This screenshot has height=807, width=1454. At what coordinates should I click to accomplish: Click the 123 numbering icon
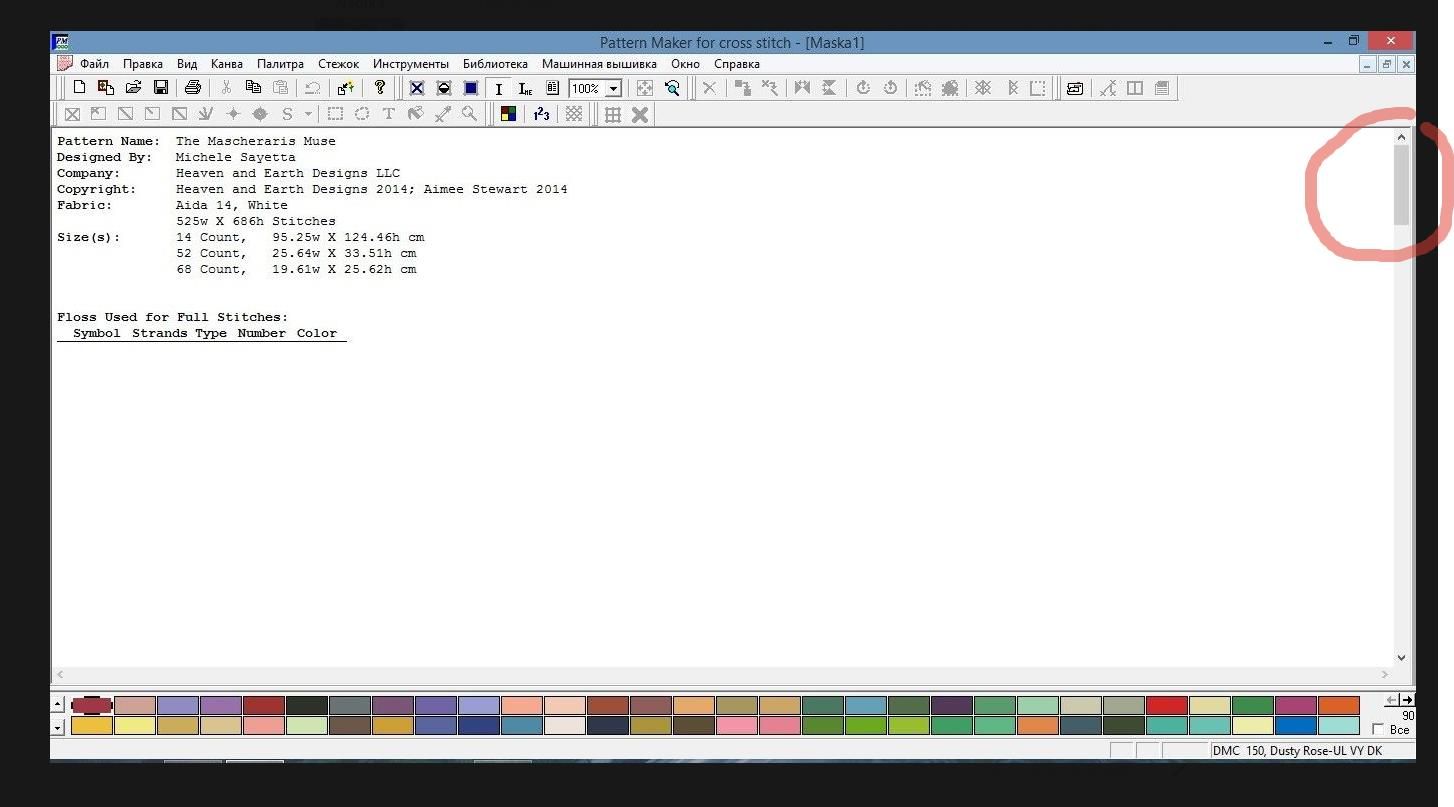541,114
